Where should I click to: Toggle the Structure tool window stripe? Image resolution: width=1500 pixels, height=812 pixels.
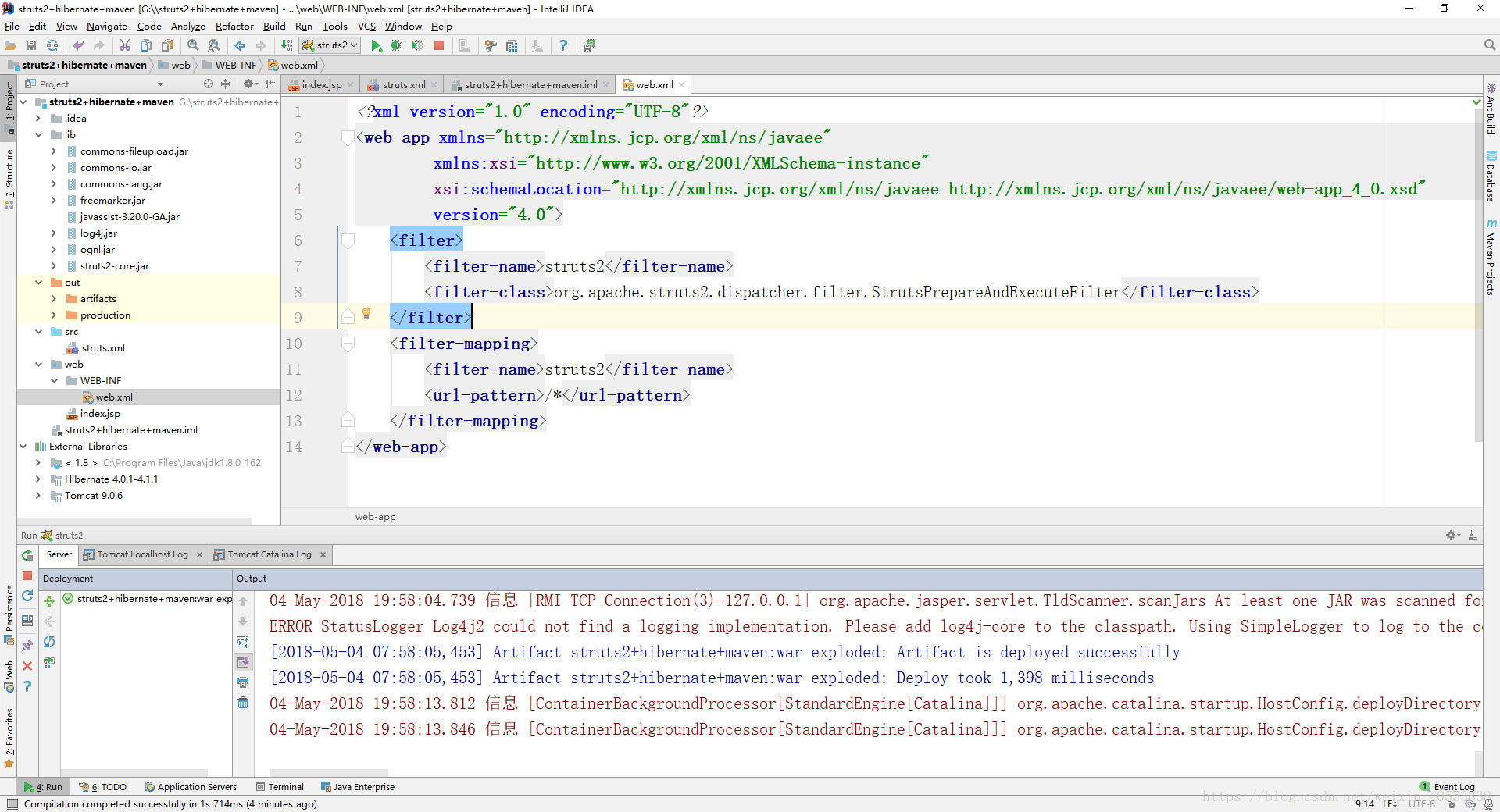[9, 178]
